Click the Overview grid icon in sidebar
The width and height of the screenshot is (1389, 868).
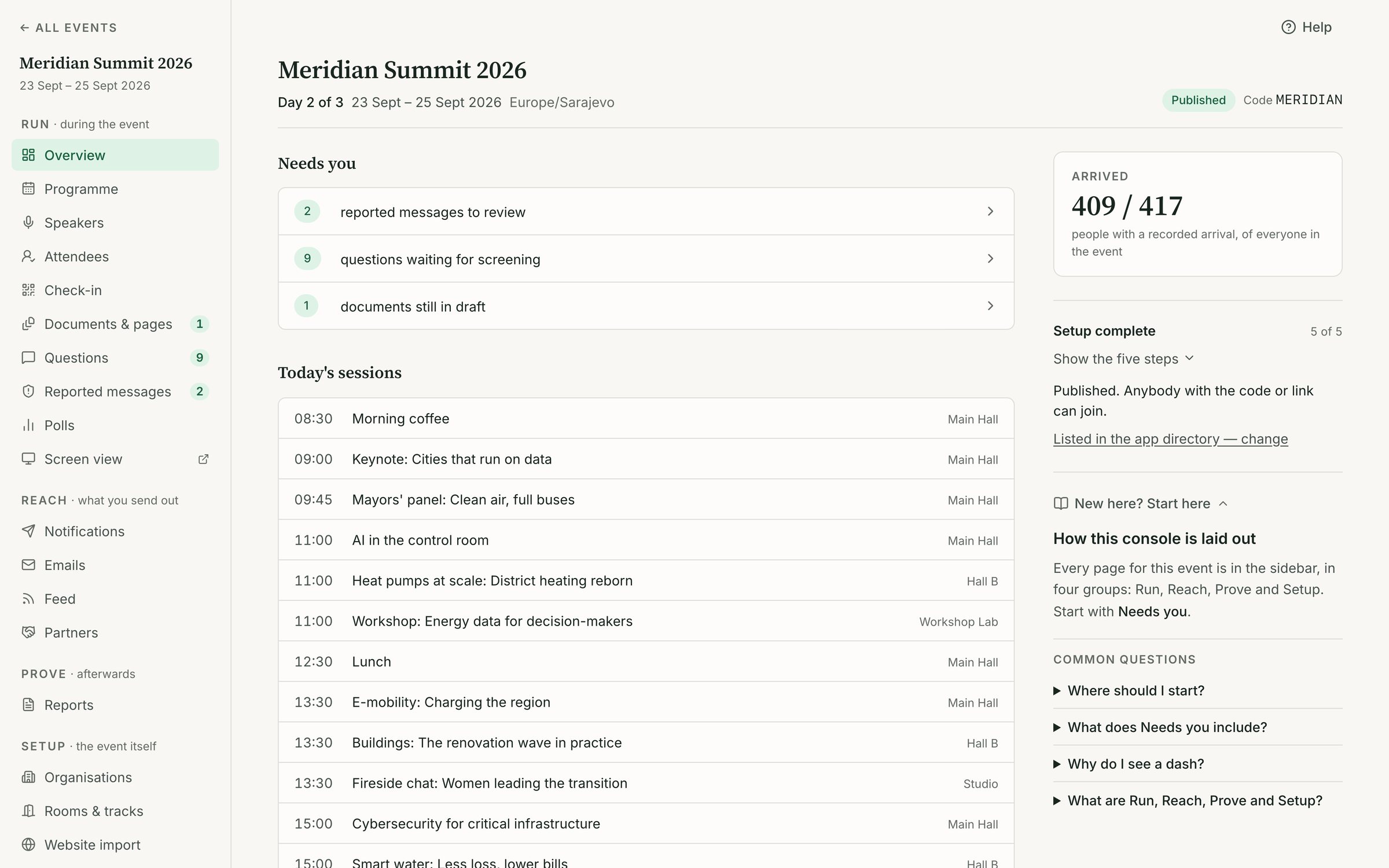click(28, 155)
